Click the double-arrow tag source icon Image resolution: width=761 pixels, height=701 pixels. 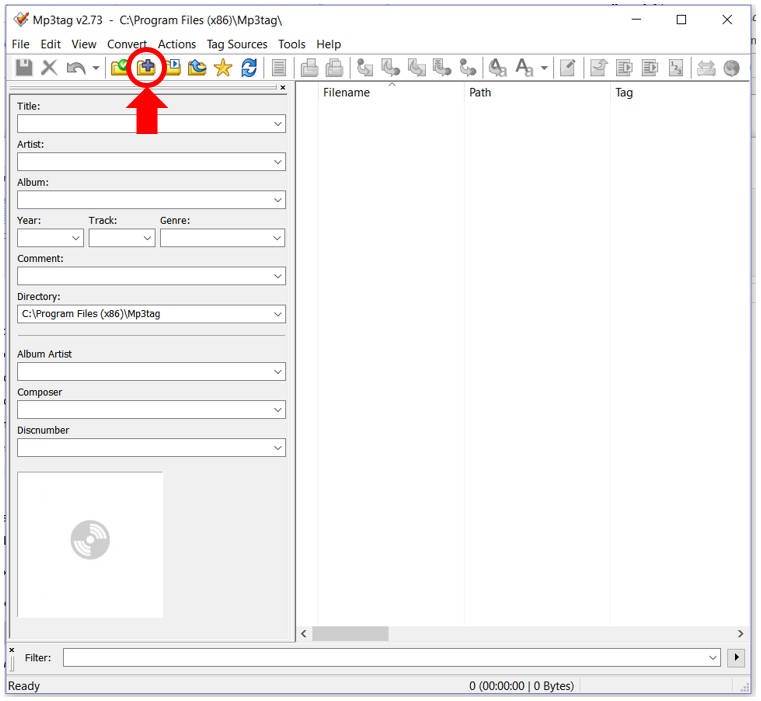click(x=706, y=67)
